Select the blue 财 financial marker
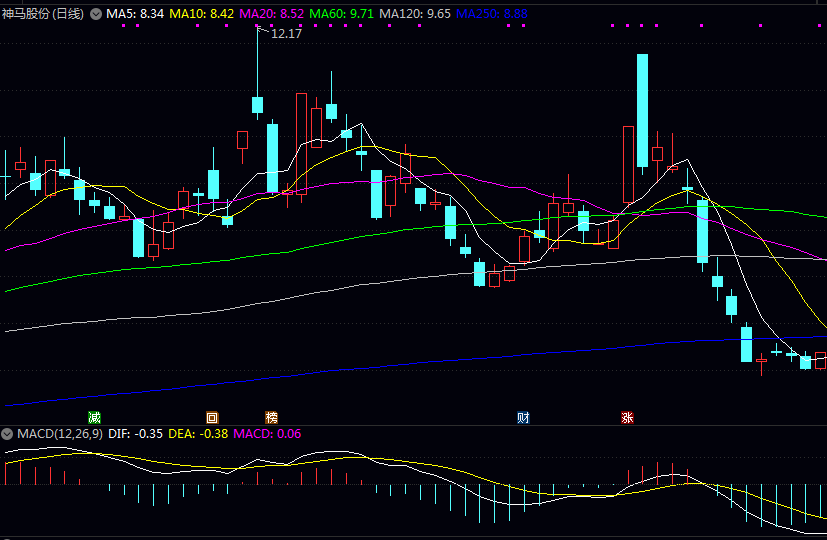827x540 pixels. coord(523,417)
